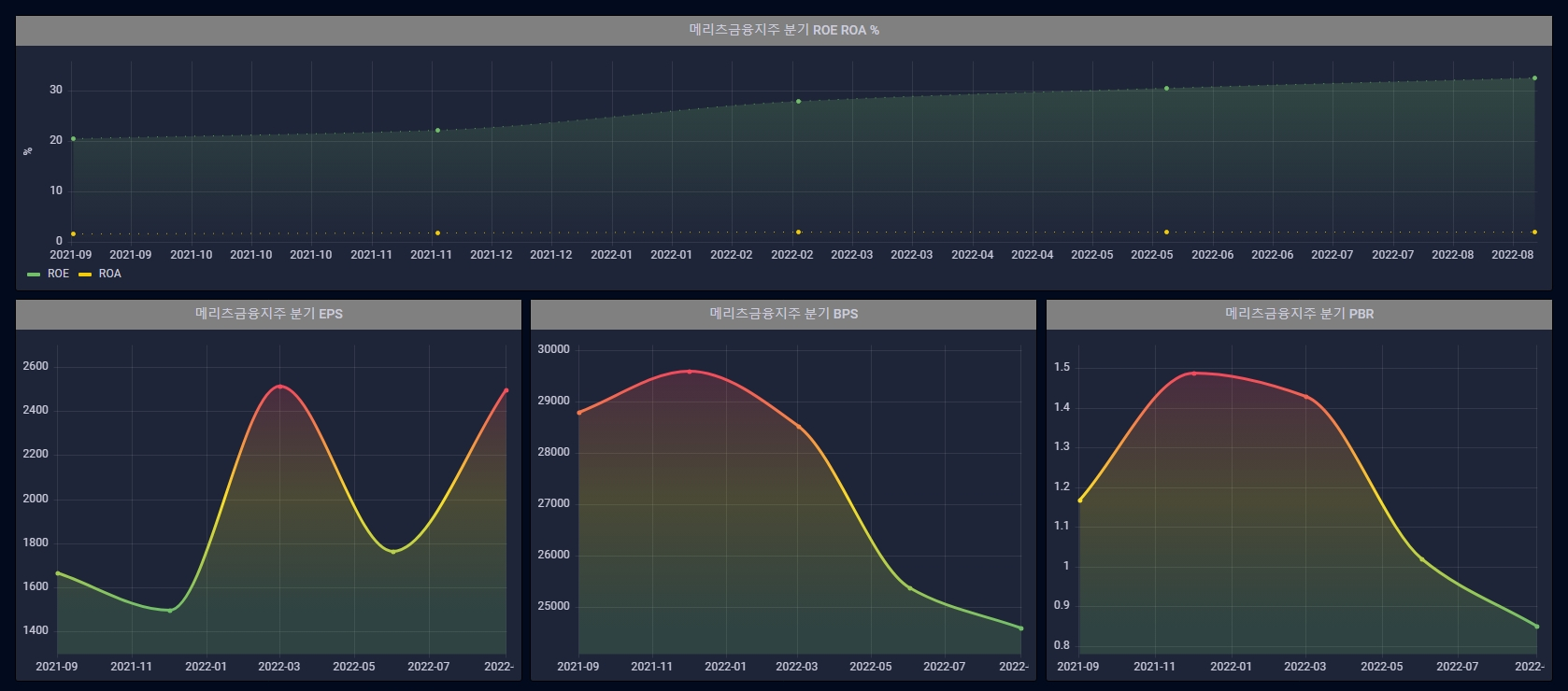
Task: Click the 1.2 y-axis label in PBR chart
Action: click(1062, 487)
